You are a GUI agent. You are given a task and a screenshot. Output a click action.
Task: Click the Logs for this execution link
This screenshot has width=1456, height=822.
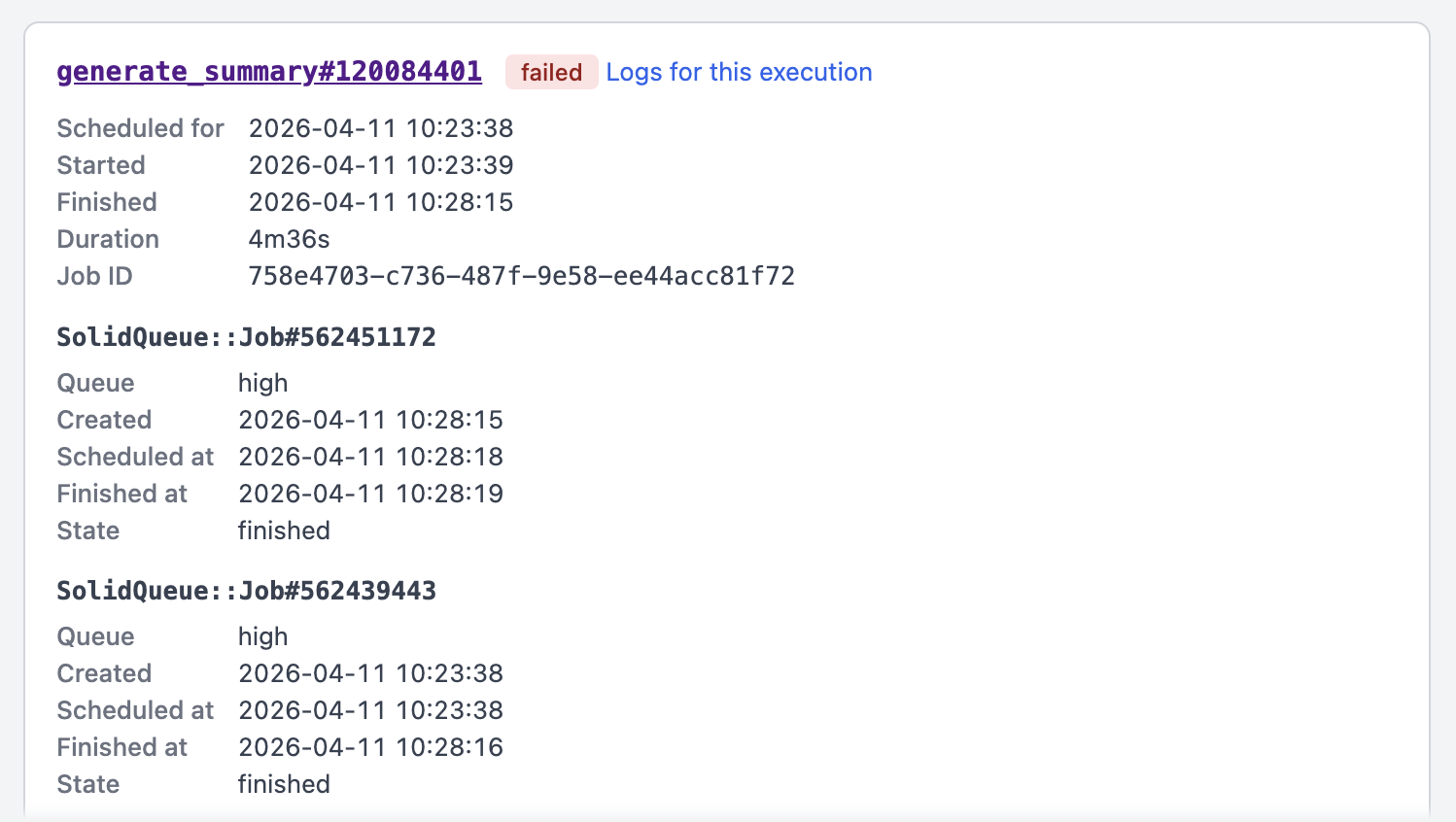pyautogui.click(x=739, y=72)
